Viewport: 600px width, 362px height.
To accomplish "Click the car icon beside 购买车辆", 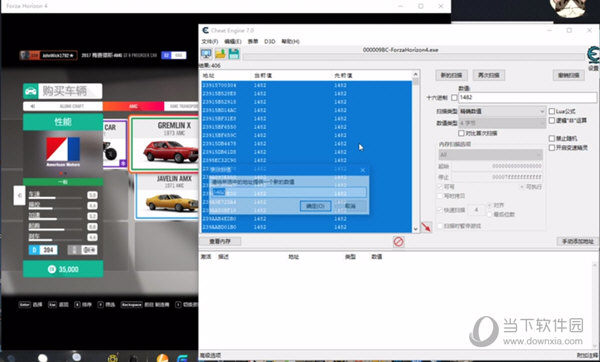I will [31, 91].
